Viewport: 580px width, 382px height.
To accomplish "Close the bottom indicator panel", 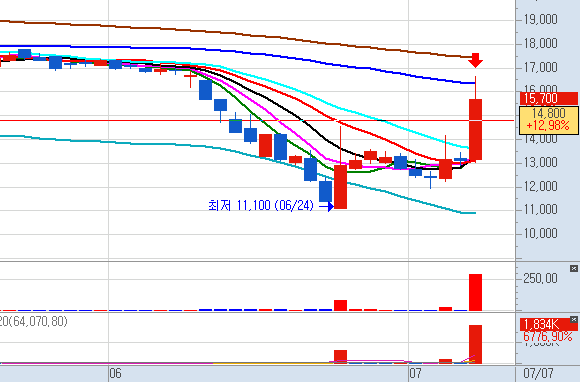I will [573, 320].
